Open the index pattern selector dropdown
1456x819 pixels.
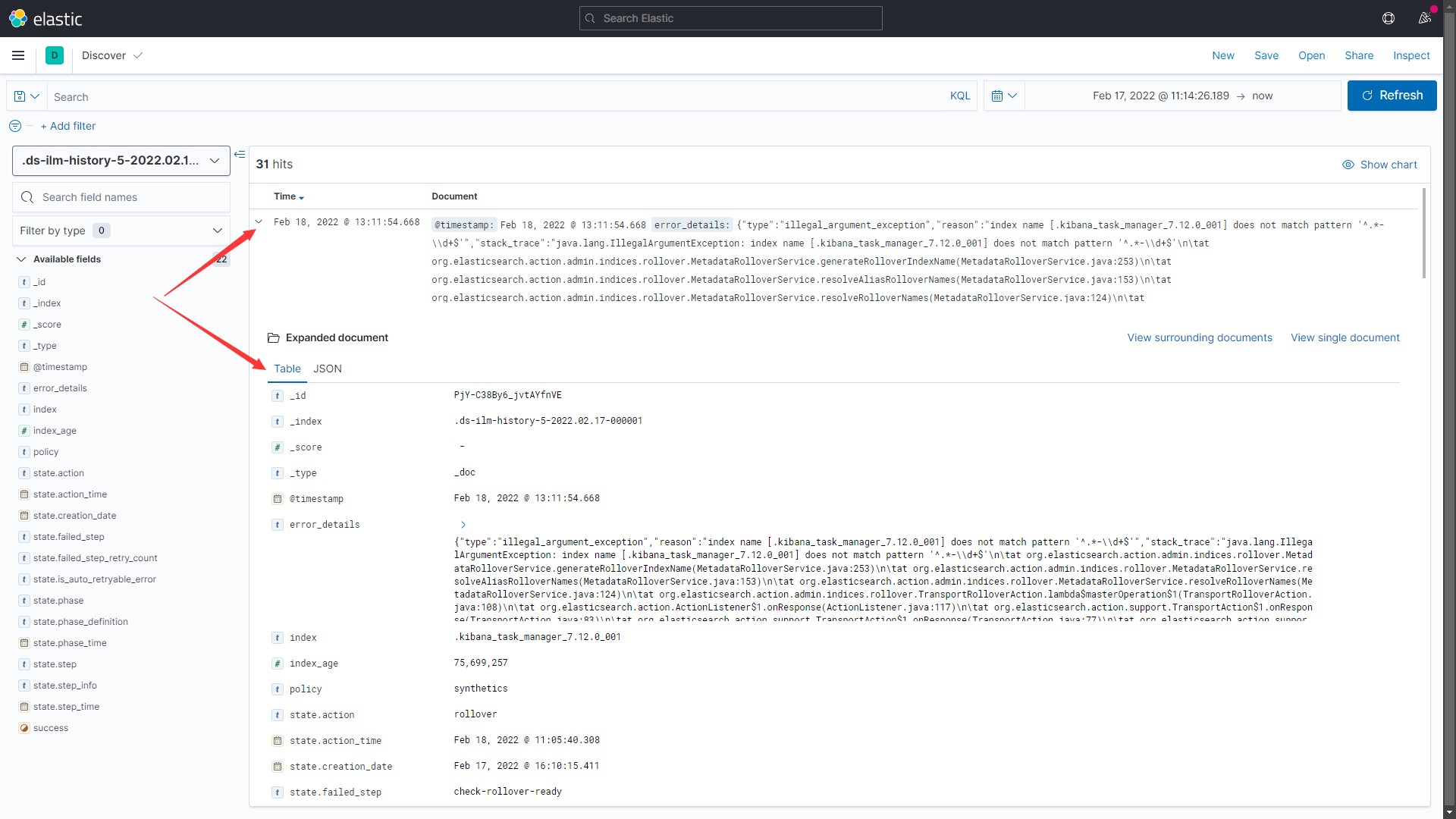click(x=121, y=161)
